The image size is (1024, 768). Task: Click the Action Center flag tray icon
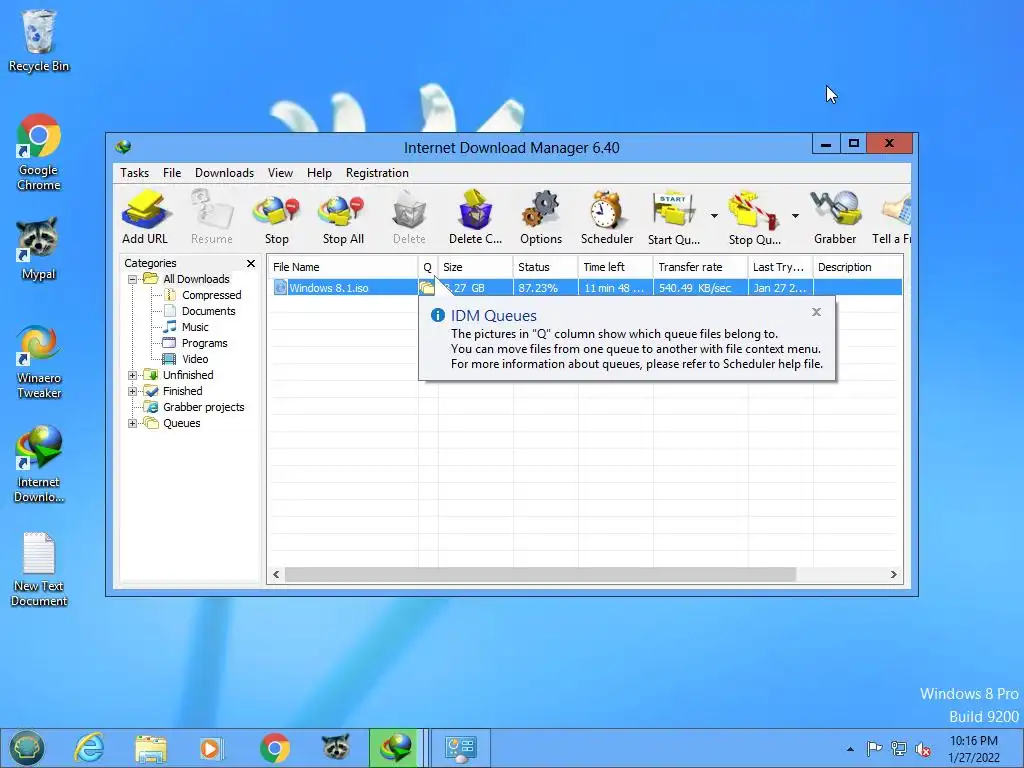click(x=874, y=748)
